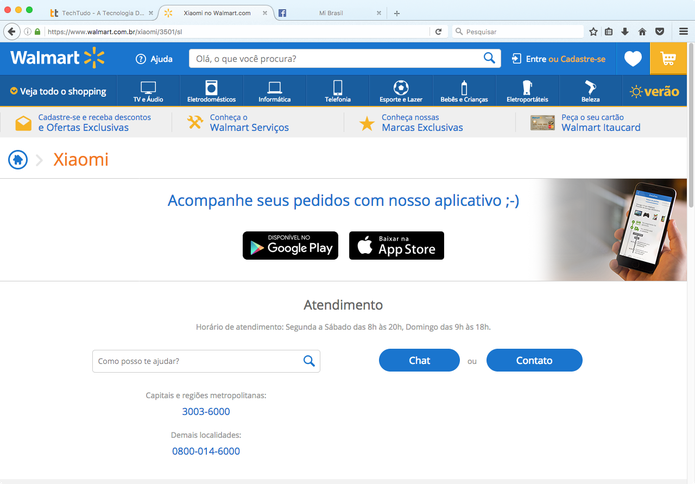Call the 3003-6000 phone number link
Viewport: 695px width, 484px height.
coord(206,412)
